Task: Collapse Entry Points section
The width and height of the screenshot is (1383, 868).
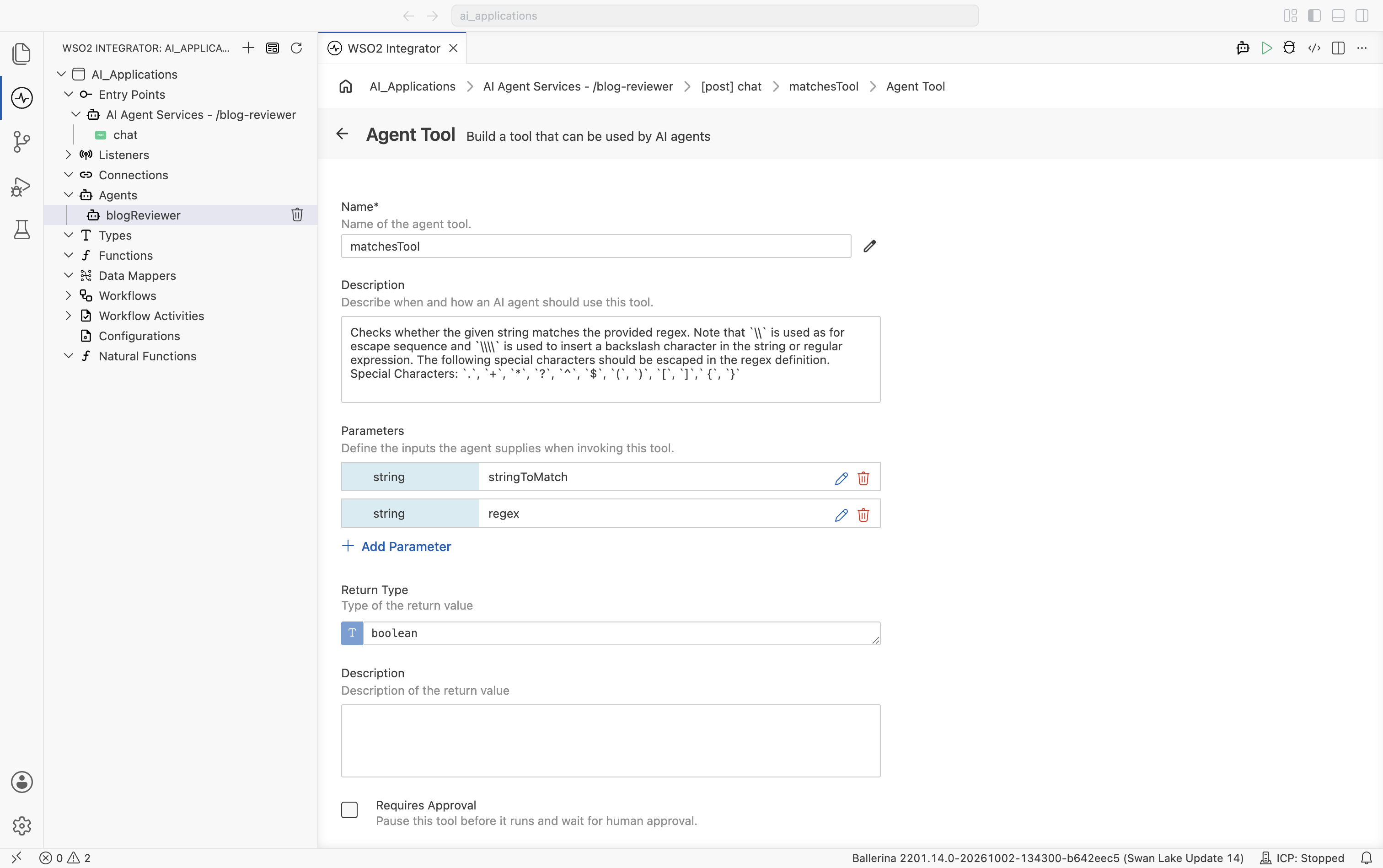Action: pos(68,94)
